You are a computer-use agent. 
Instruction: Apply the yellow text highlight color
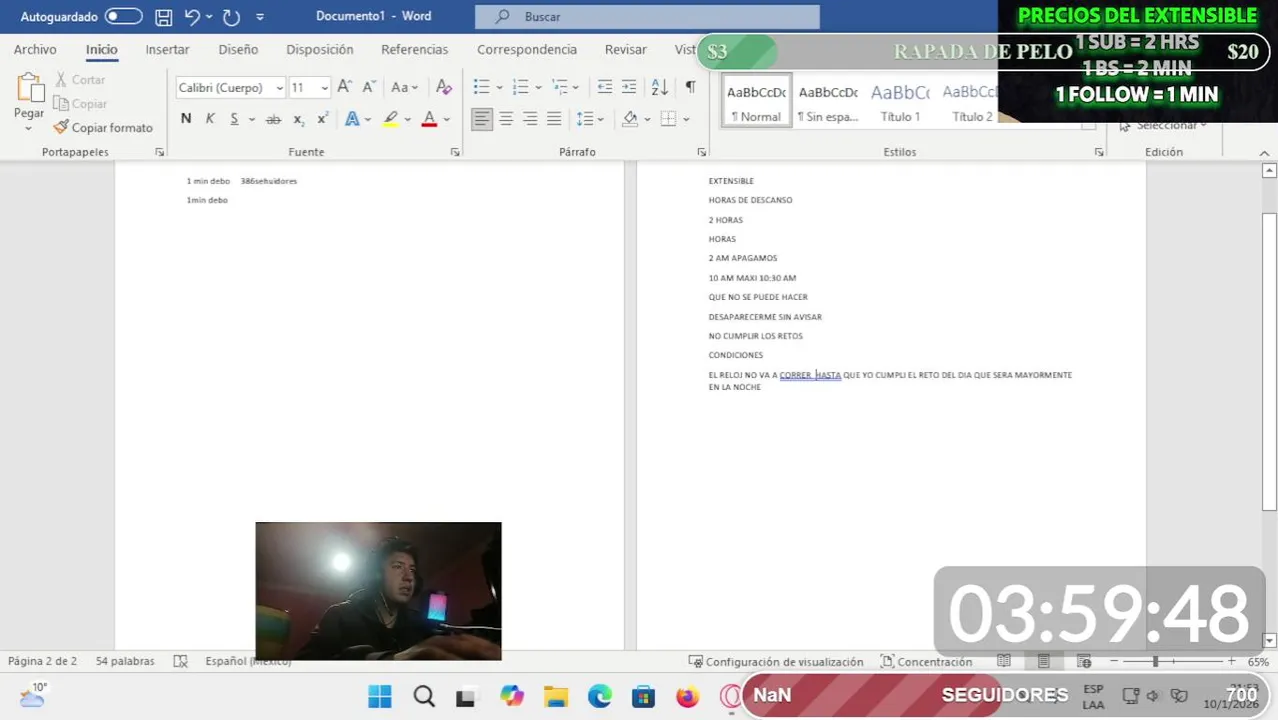tap(391, 119)
